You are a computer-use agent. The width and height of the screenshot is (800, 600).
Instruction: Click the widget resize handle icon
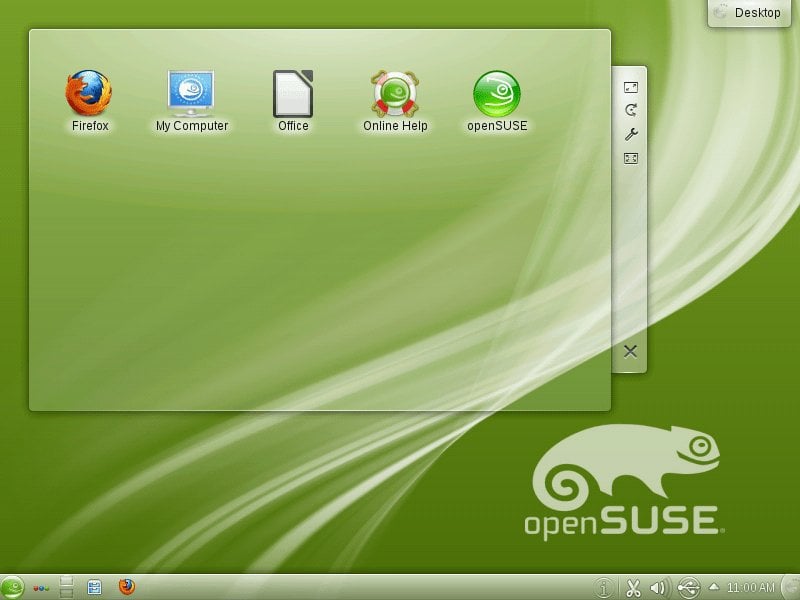(631, 87)
